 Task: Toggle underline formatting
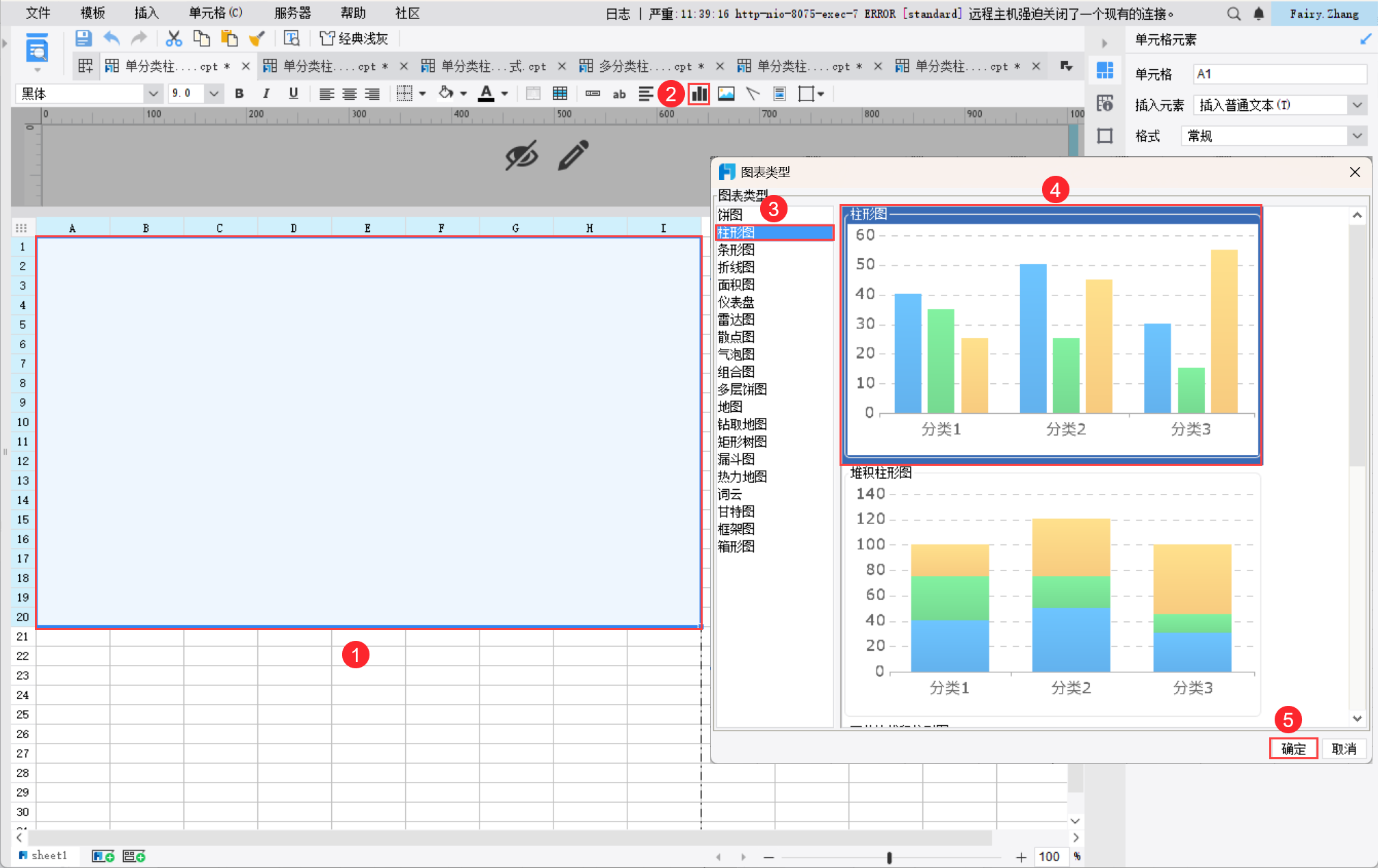[x=294, y=94]
